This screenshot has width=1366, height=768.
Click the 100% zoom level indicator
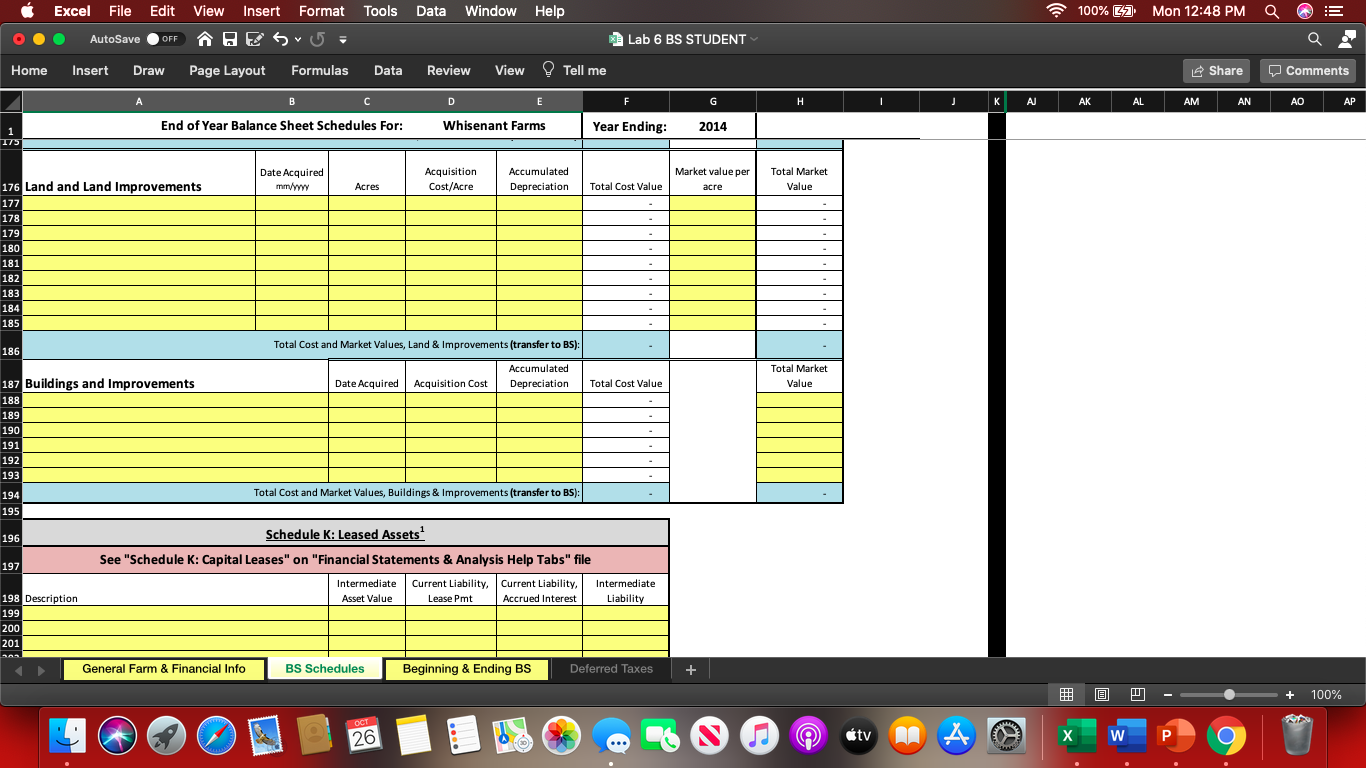coord(1326,694)
